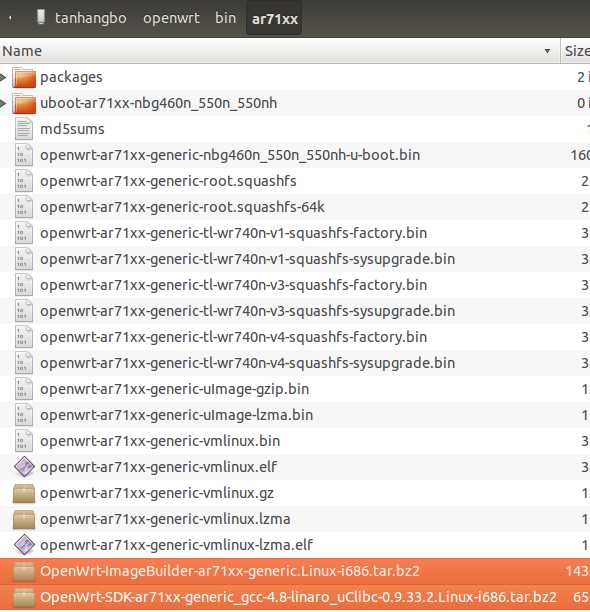Image resolution: width=590 pixels, height=612 pixels.
Task: Click the vmlinux.gz archive icon
Action: pyautogui.click(x=24, y=493)
